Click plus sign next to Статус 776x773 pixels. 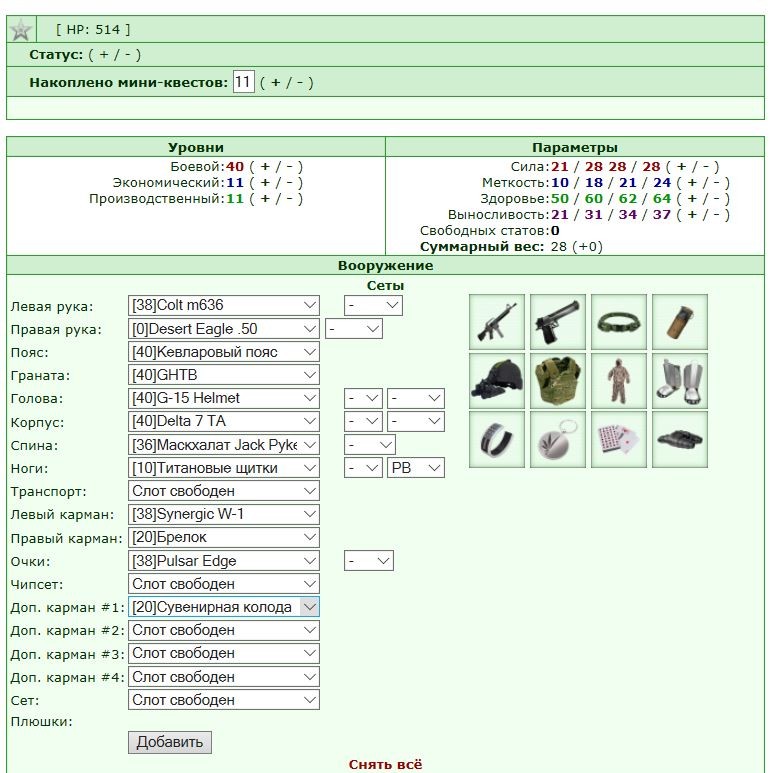(x=104, y=54)
